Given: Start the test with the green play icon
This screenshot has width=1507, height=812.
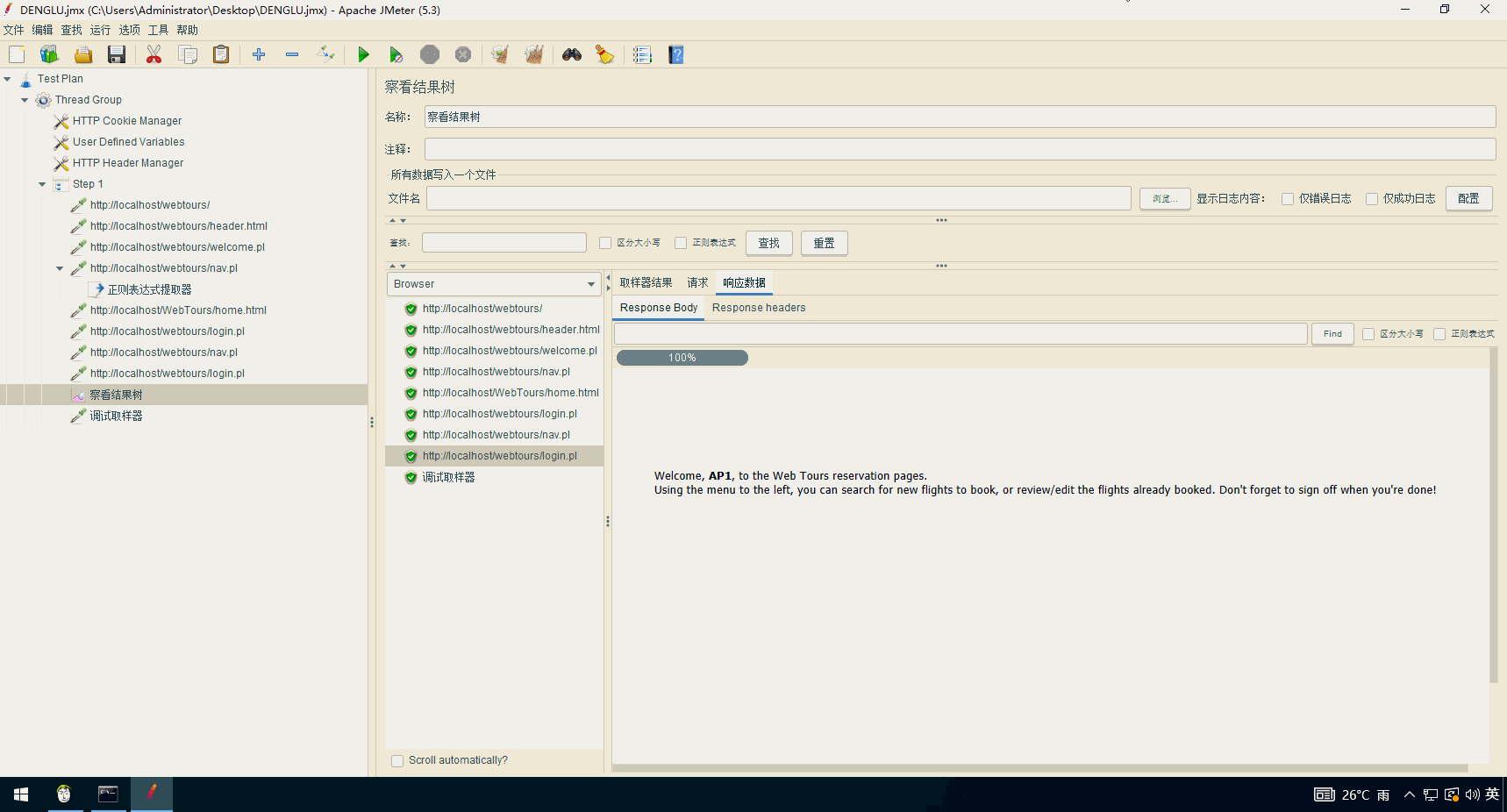Looking at the screenshot, I should pyautogui.click(x=363, y=54).
